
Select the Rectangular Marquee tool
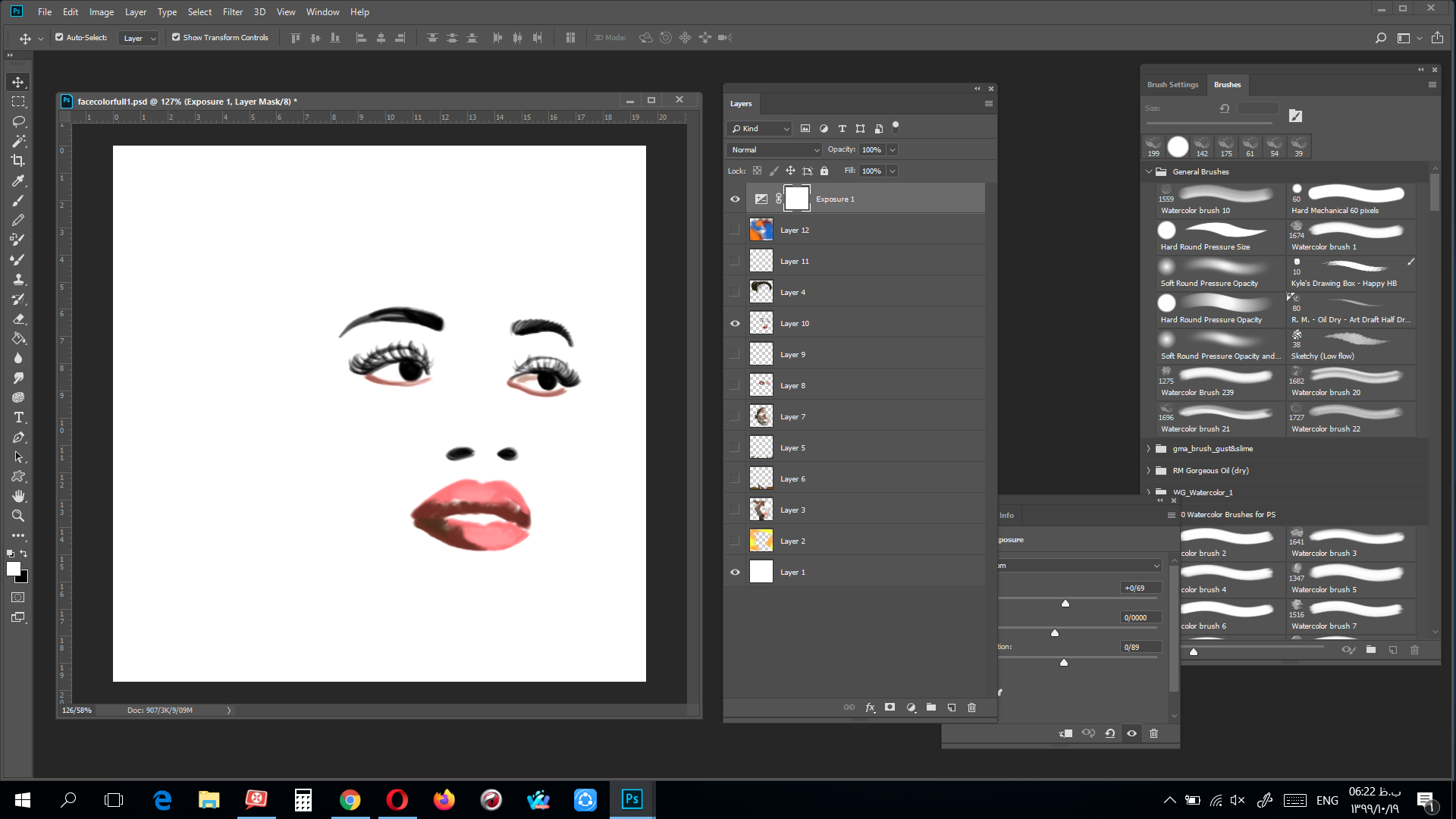(x=18, y=102)
